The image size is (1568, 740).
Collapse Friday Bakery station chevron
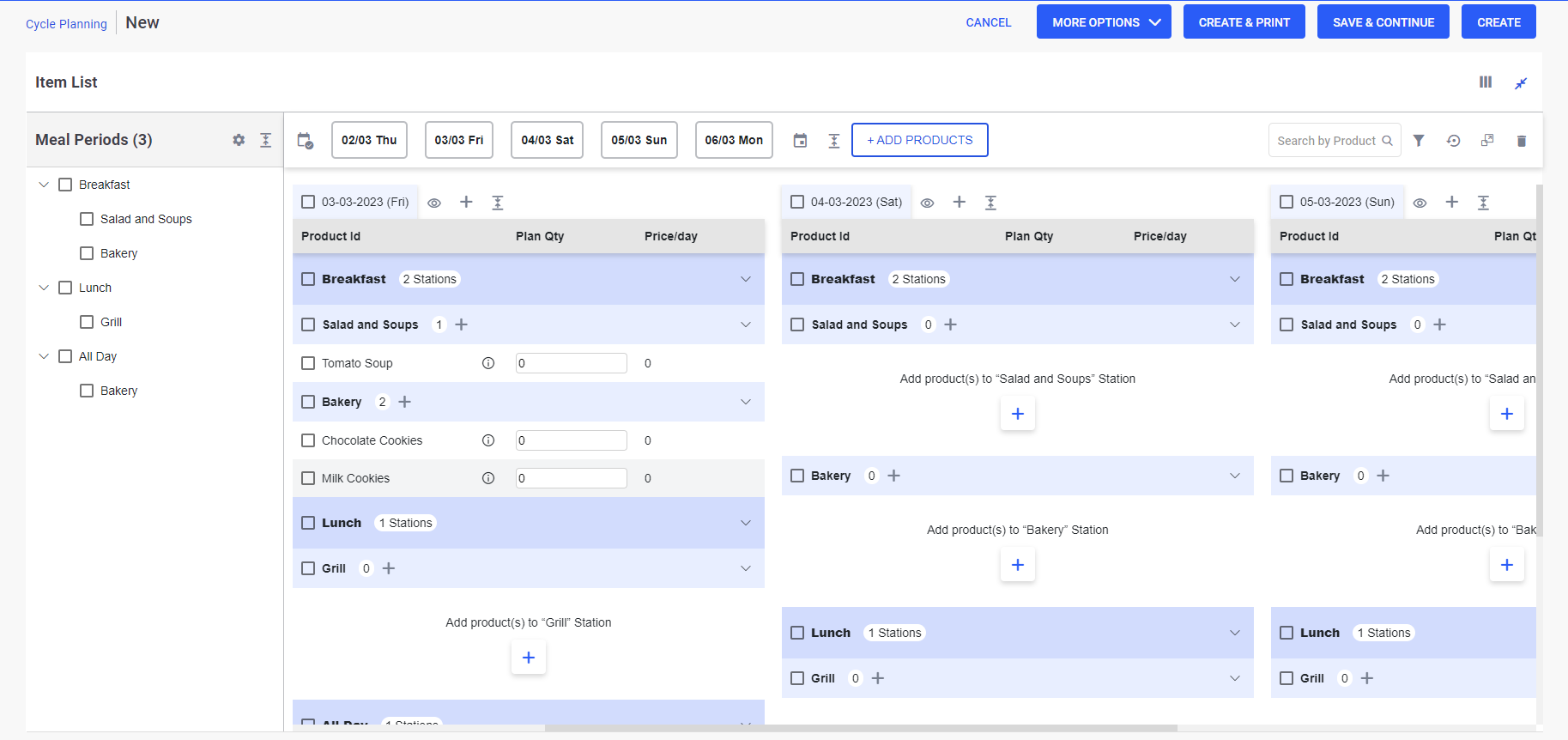pos(746,402)
